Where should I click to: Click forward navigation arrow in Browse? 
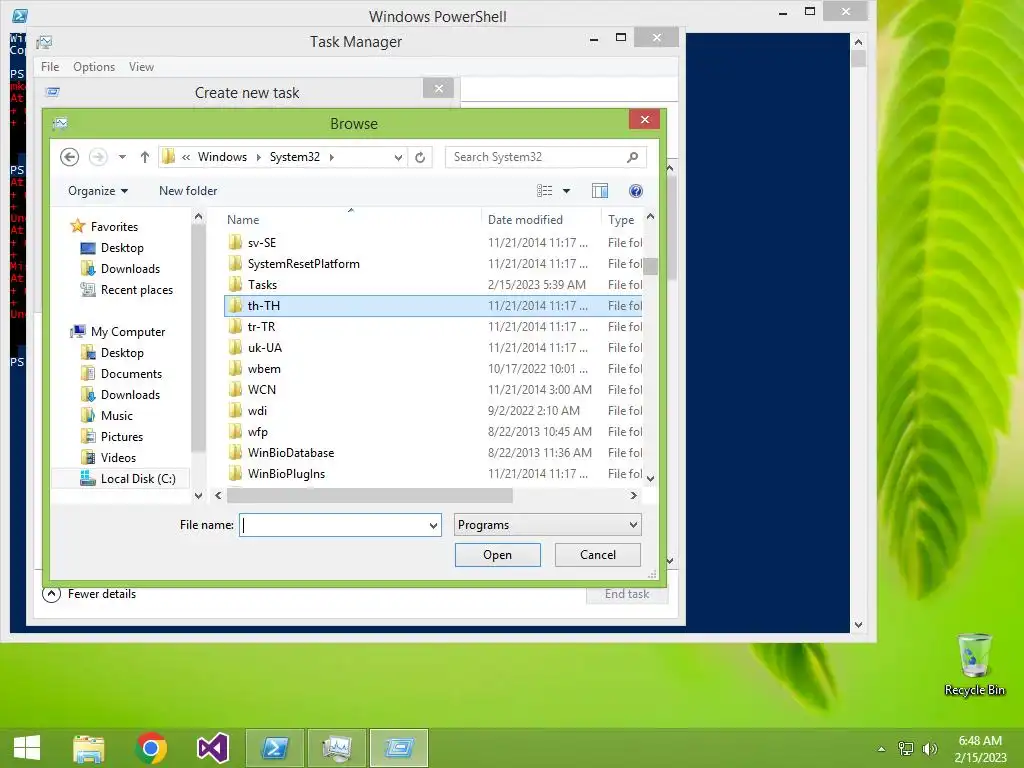coord(98,157)
